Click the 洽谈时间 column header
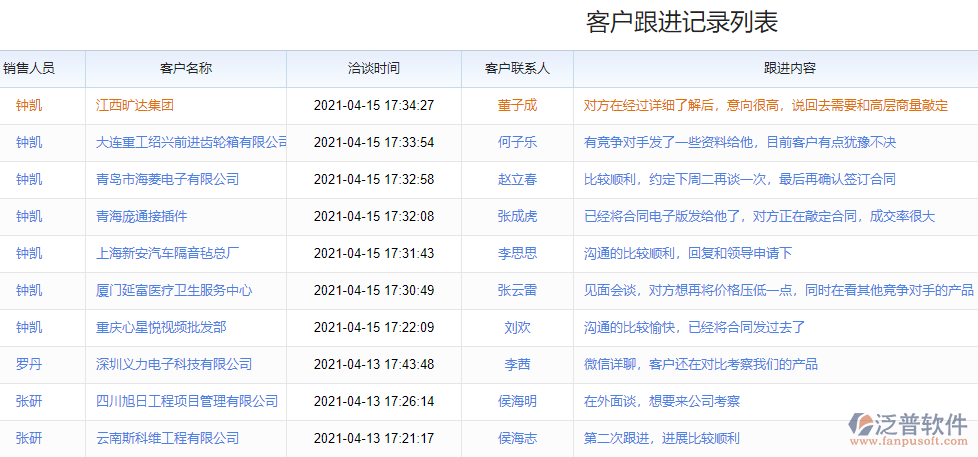 [374, 69]
